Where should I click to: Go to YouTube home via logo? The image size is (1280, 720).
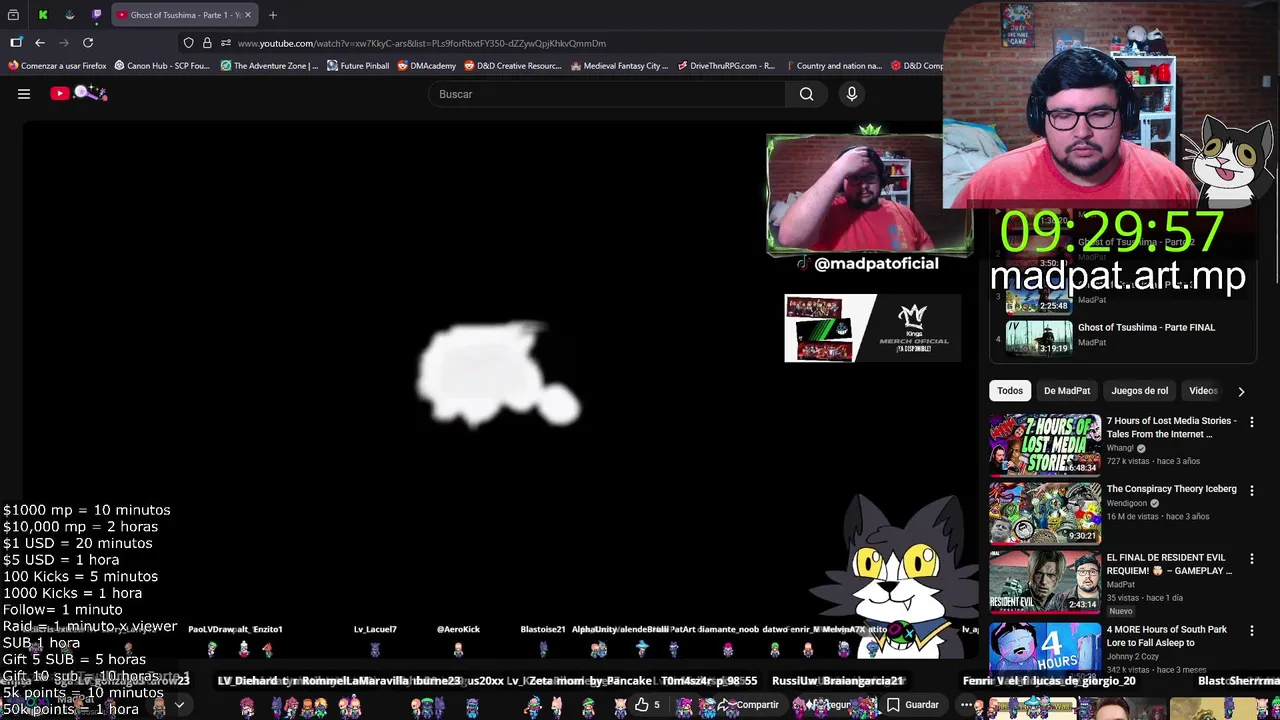tap(79, 93)
